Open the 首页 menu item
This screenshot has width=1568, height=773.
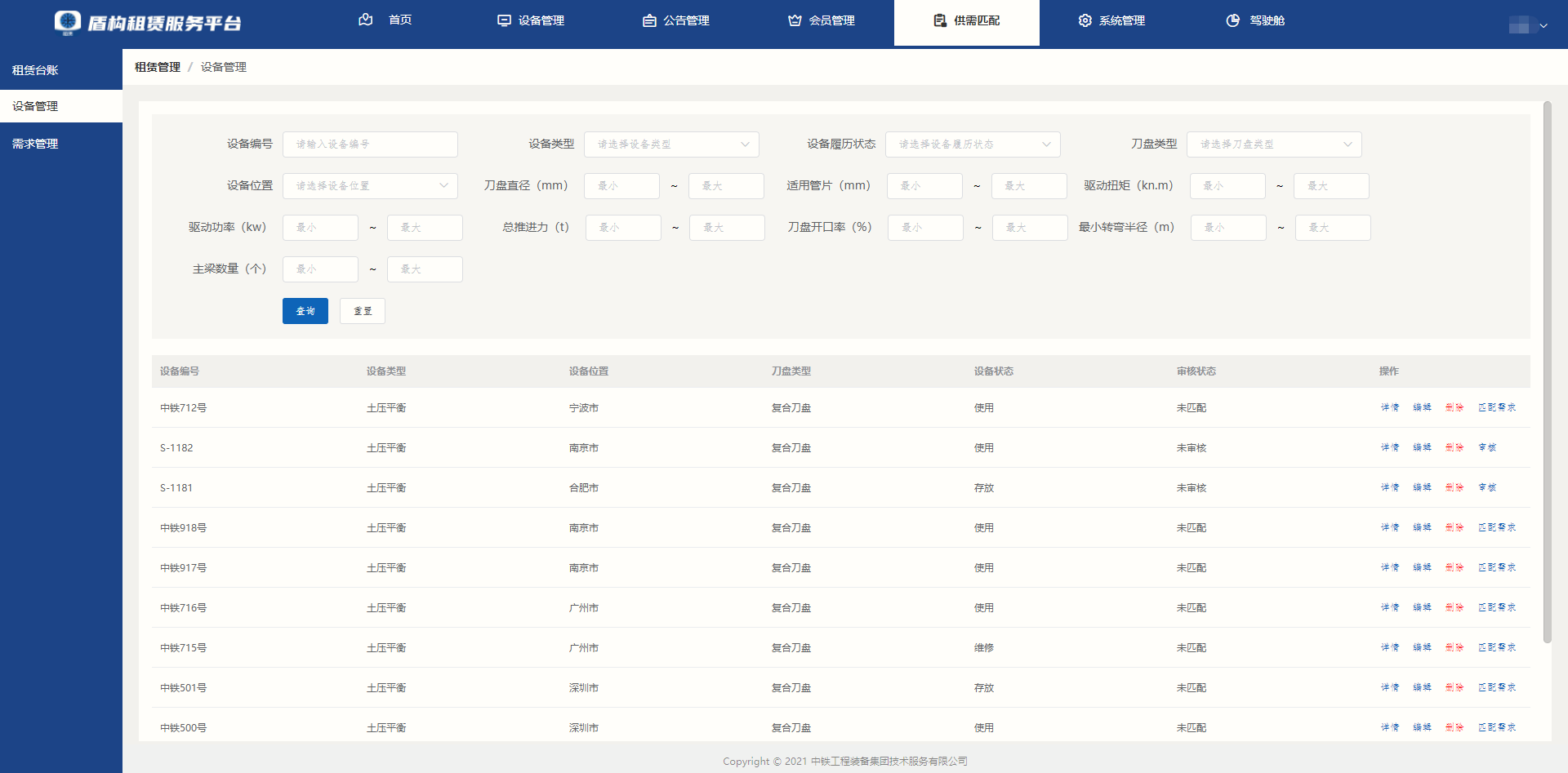(x=385, y=20)
